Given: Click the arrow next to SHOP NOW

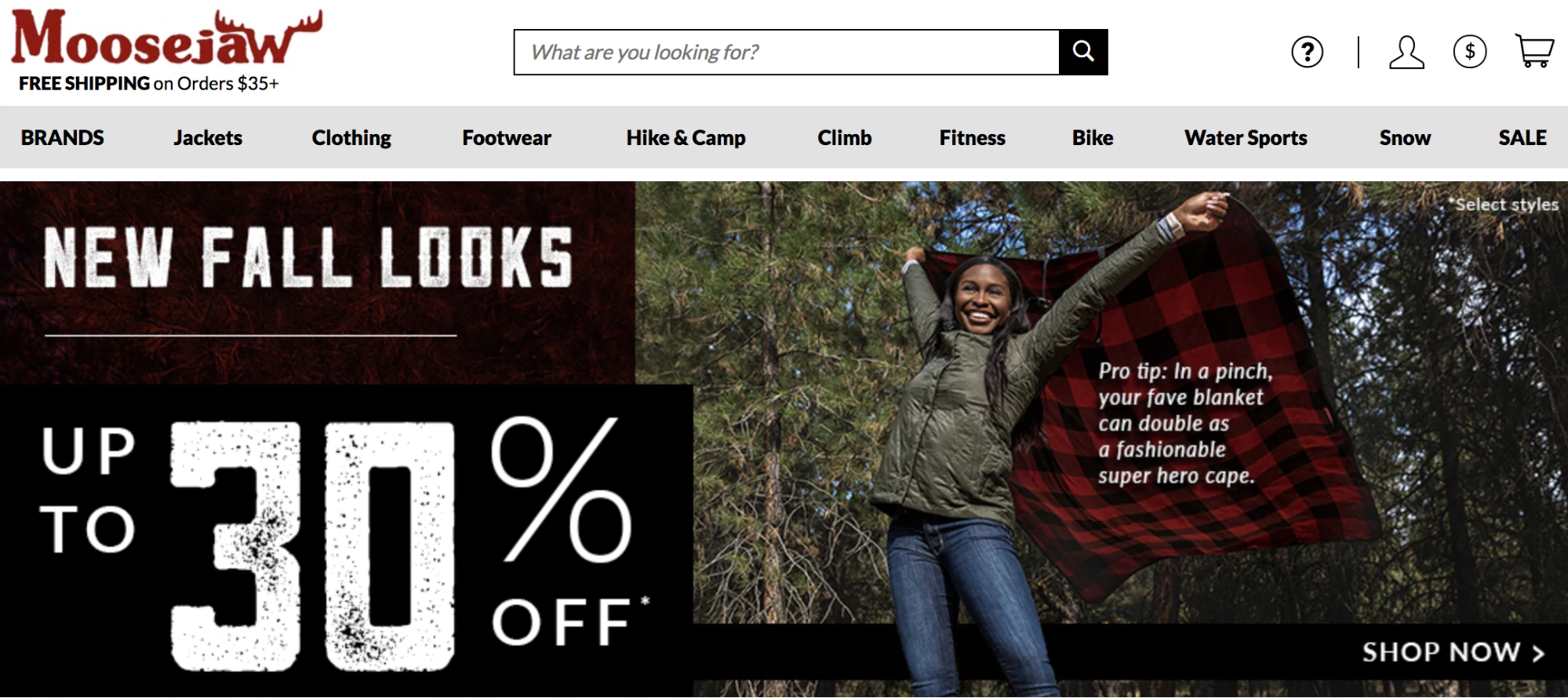Looking at the screenshot, I should 1538,653.
